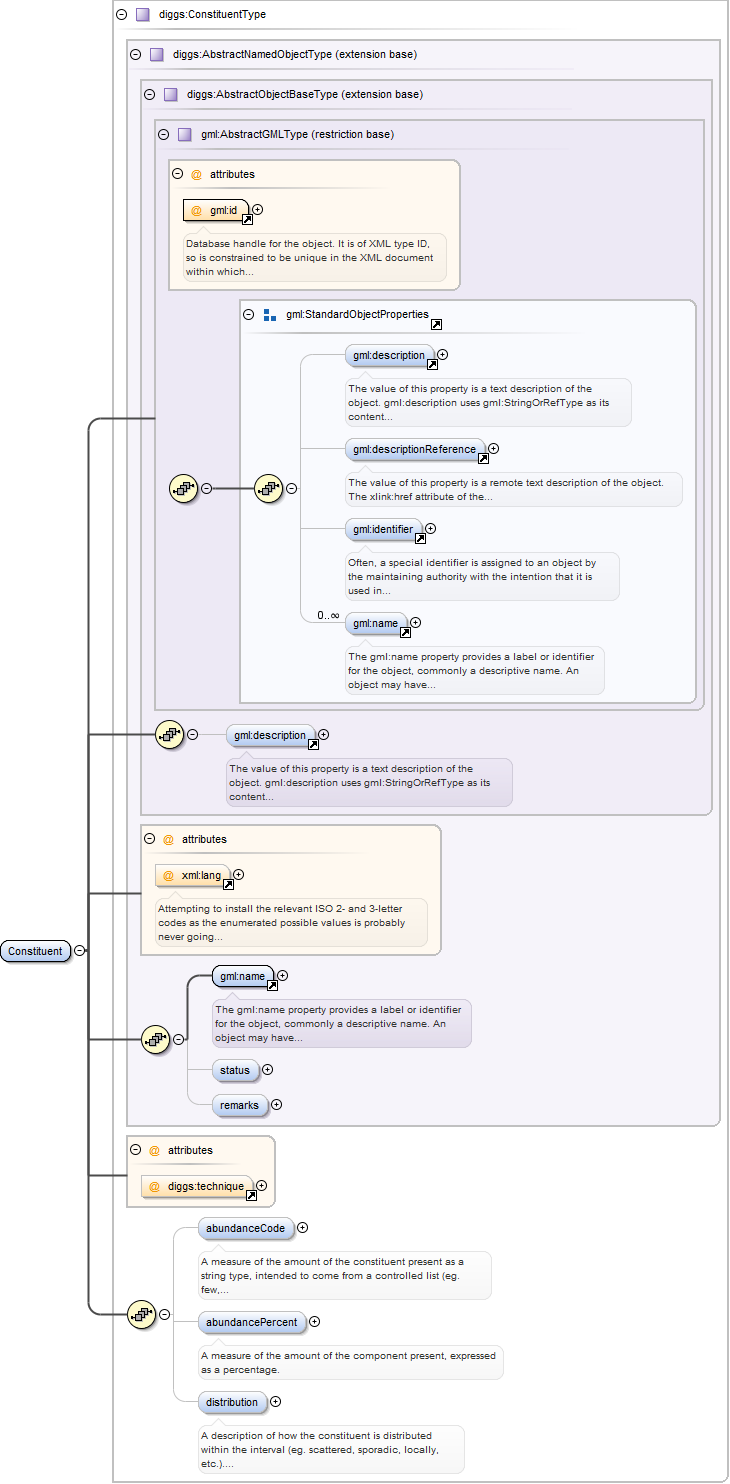Expand the remarks element
This screenshot has width=730, height=1484.
277,1105
